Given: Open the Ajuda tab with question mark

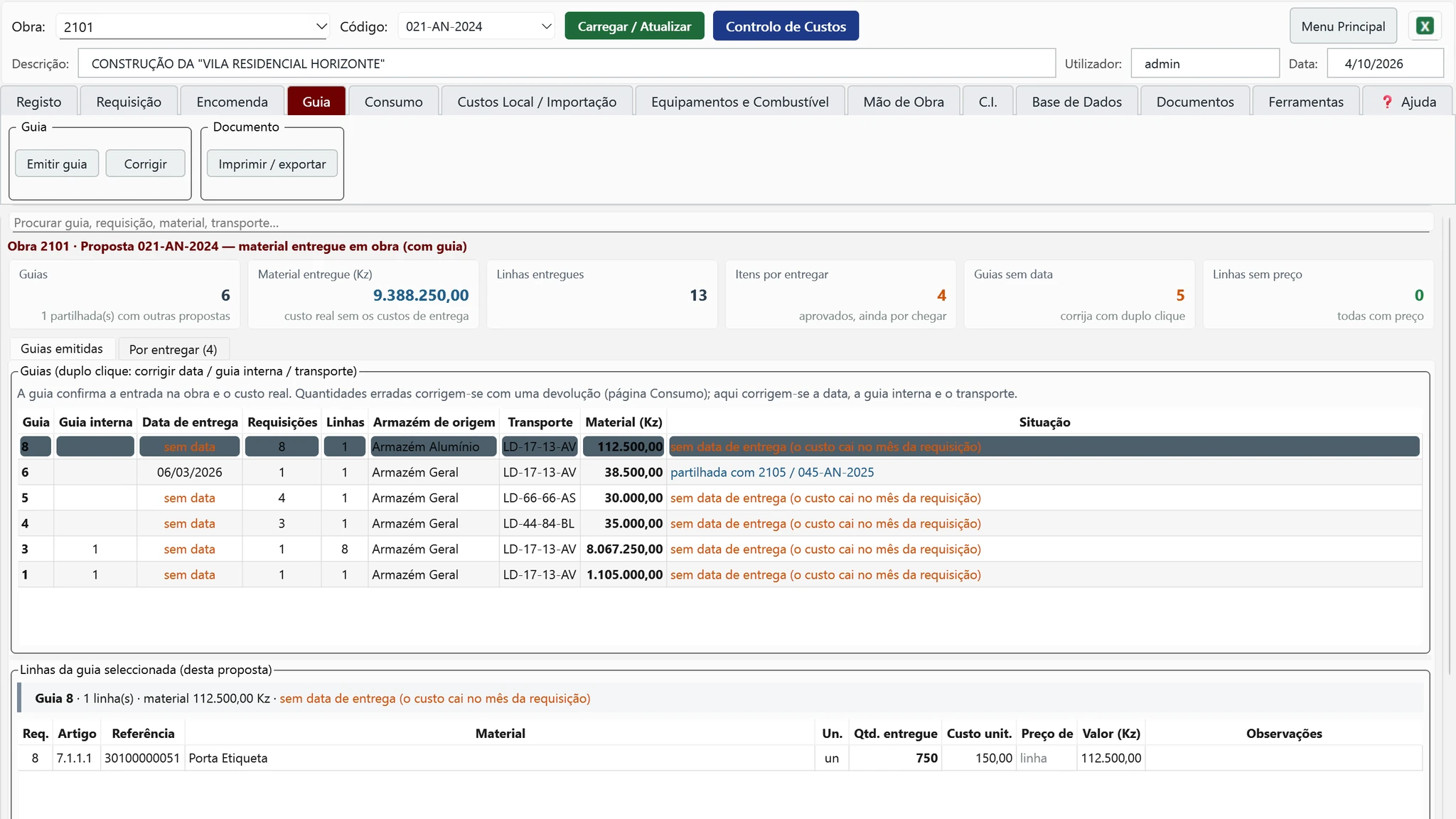Looking at the screenshot, I should [x=1408, y=102].
